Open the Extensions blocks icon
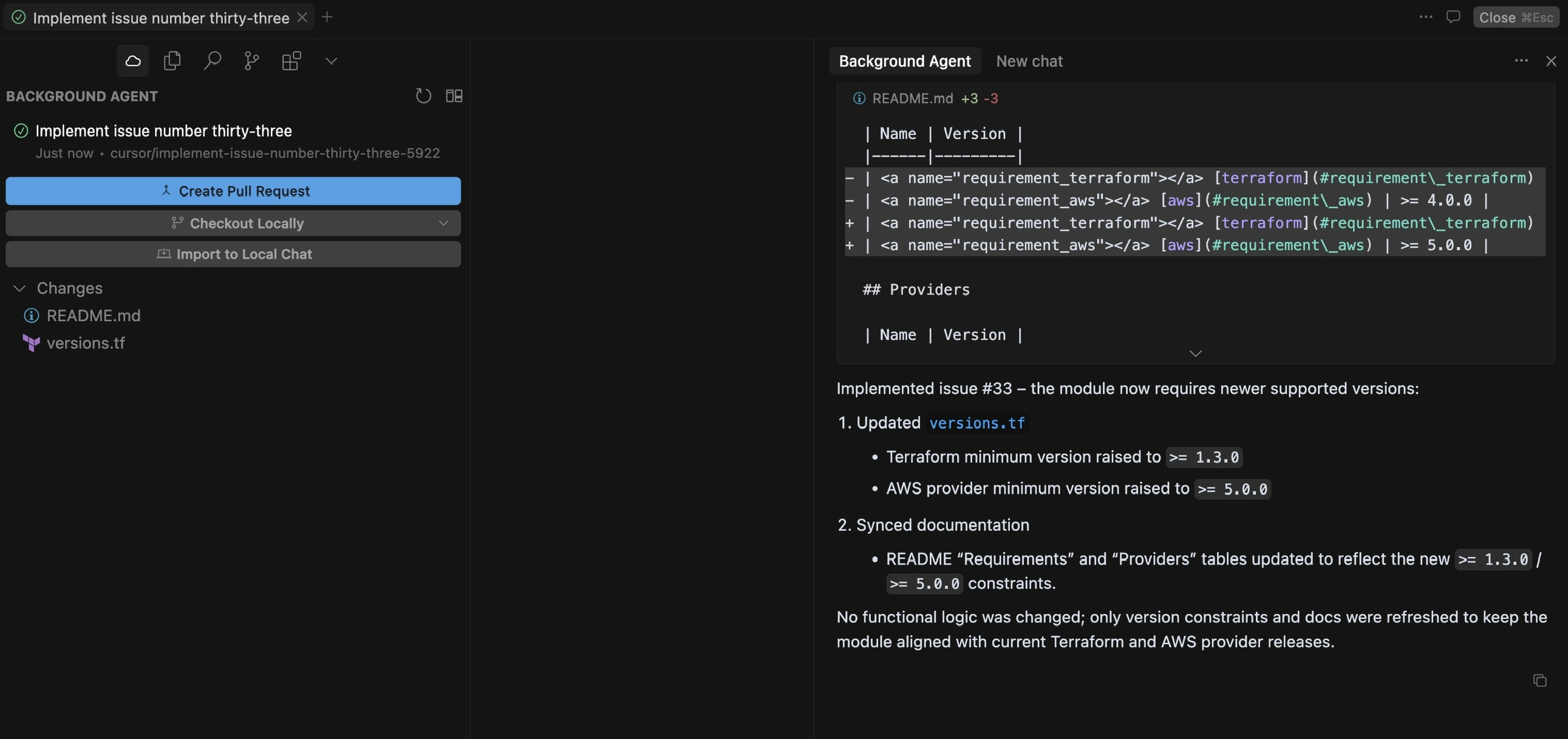Screen dimensions: 1568x739 291,61
